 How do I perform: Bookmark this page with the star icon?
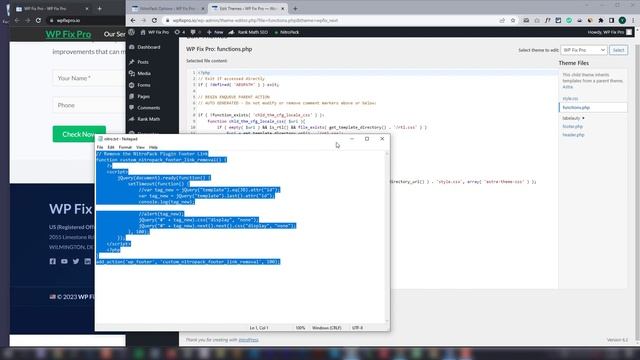pos(513,20)
